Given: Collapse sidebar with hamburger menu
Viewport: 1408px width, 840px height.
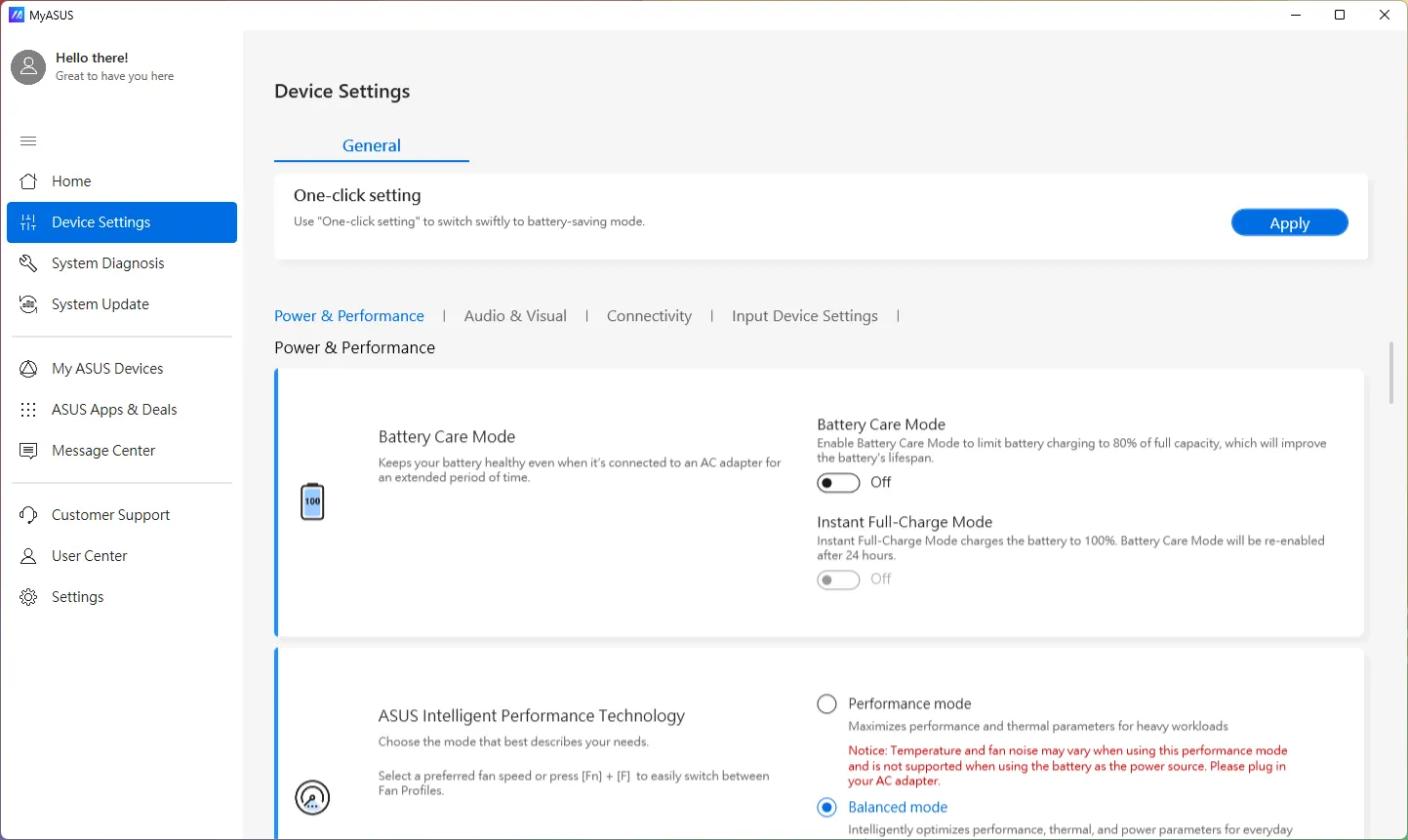Looking at the screenshot, I should 28,141.
